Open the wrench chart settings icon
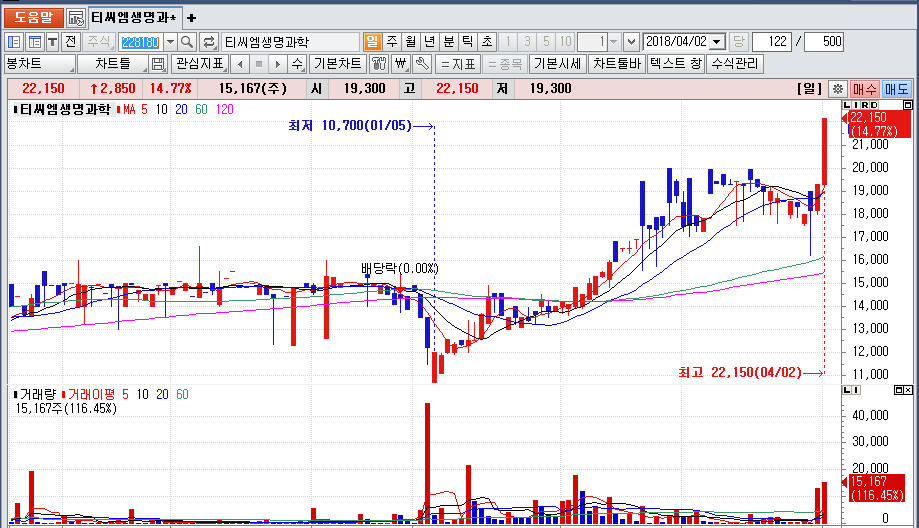 pyautogui.click(x=421, y=63)
